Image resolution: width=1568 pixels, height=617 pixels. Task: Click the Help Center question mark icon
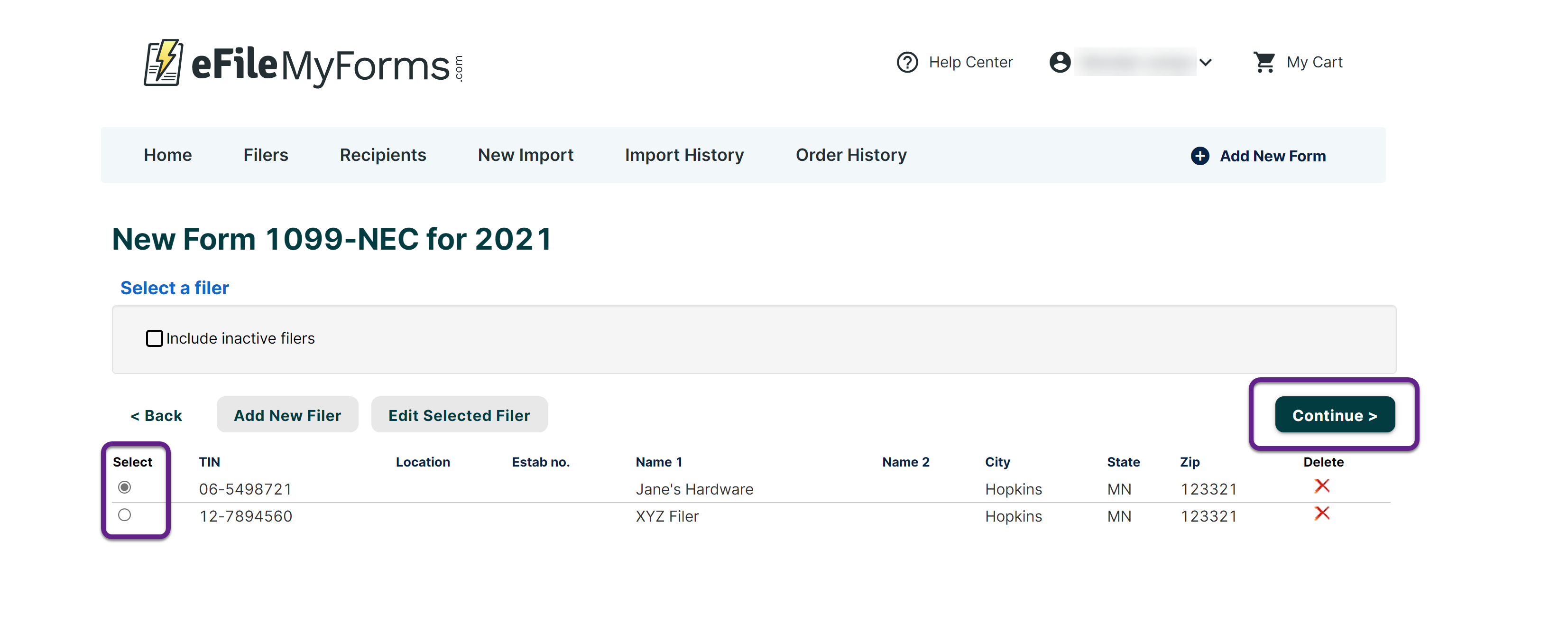tap(907, 62)
